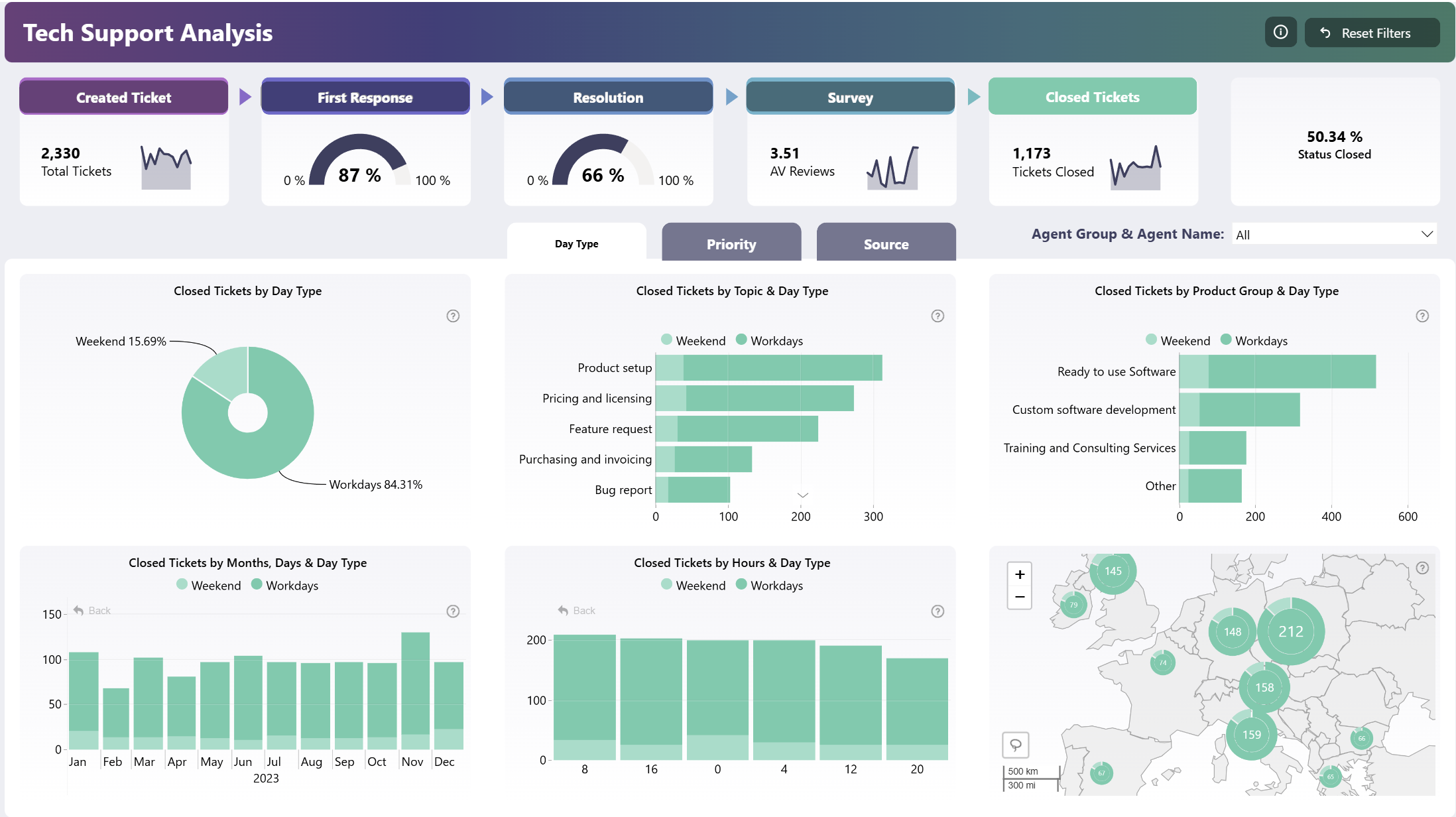The height and width of the screenshot is (817, 1456).
Task: Click the help icon on Day Type donut chart
Action: 453,316
